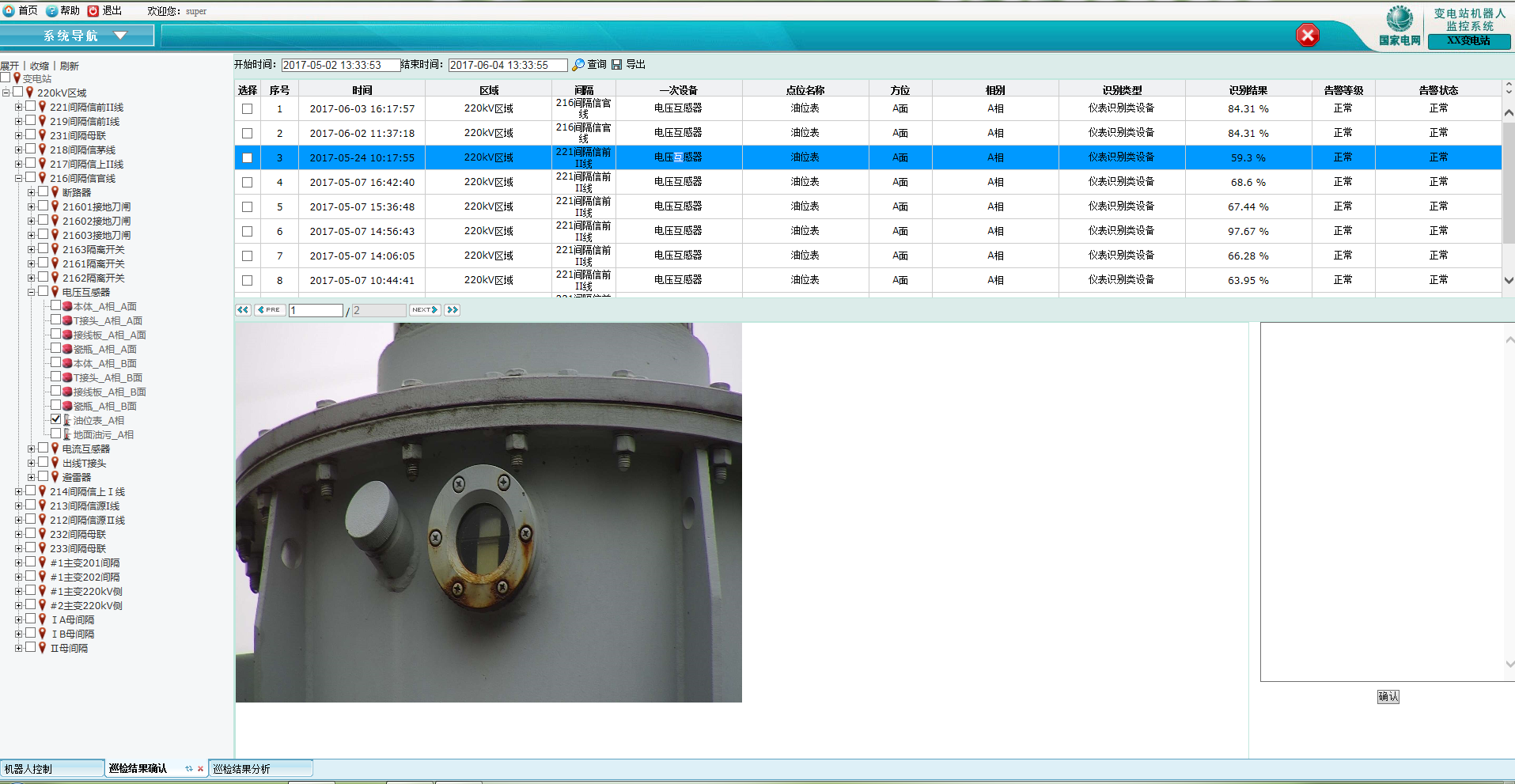Switch to the 巡检结果分析 tab
1515x784 pixels.
tap(259, 769)
